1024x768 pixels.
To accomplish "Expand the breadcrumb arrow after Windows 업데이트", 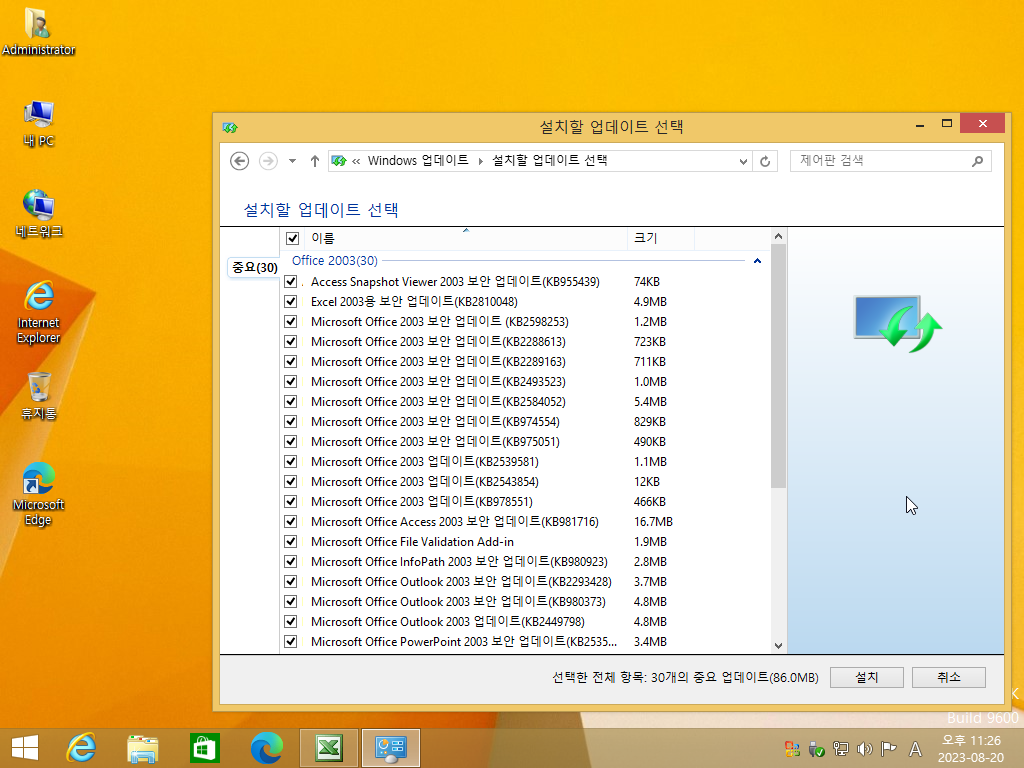I will (481, 161).
